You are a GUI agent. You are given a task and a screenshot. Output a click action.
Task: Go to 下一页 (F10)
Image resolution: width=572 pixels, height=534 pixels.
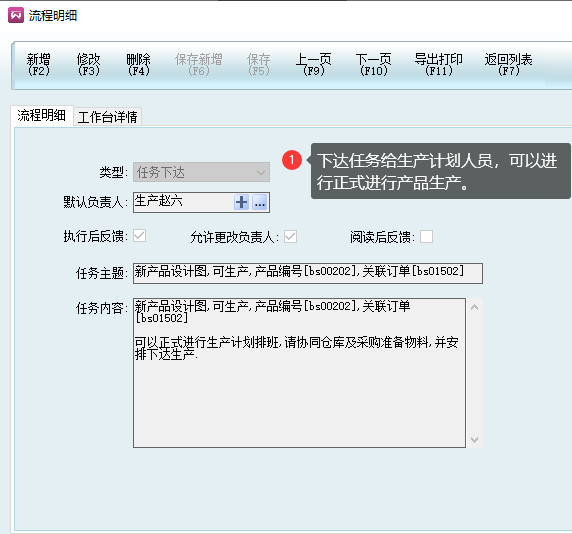click(374, 65)
